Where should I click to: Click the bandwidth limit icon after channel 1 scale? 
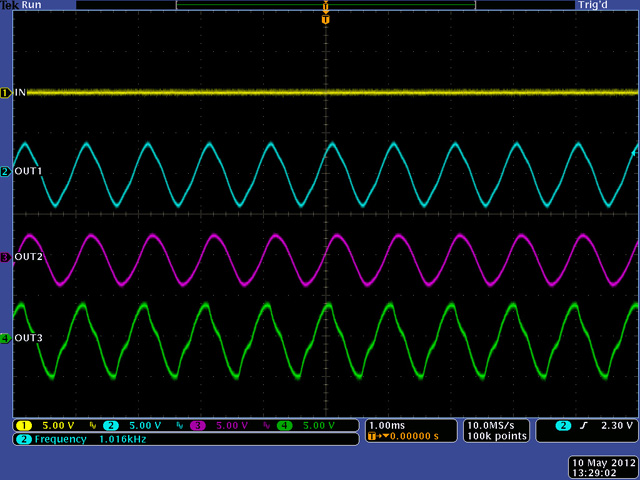[94, 426]
